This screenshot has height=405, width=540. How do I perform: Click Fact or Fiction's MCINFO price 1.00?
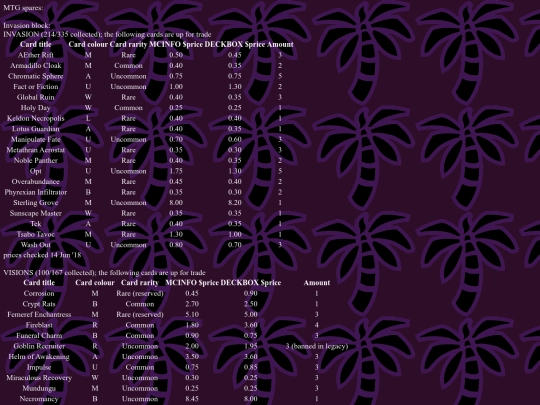click(x=176, y=86)
